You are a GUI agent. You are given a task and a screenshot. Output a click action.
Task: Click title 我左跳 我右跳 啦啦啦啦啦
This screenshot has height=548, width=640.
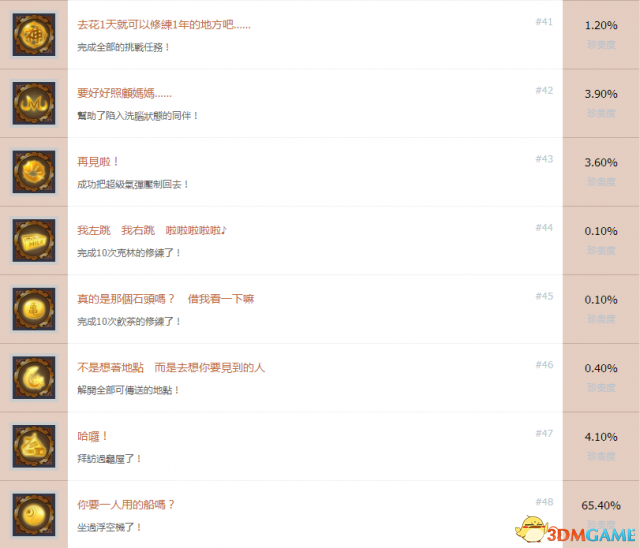pos(152,231)
